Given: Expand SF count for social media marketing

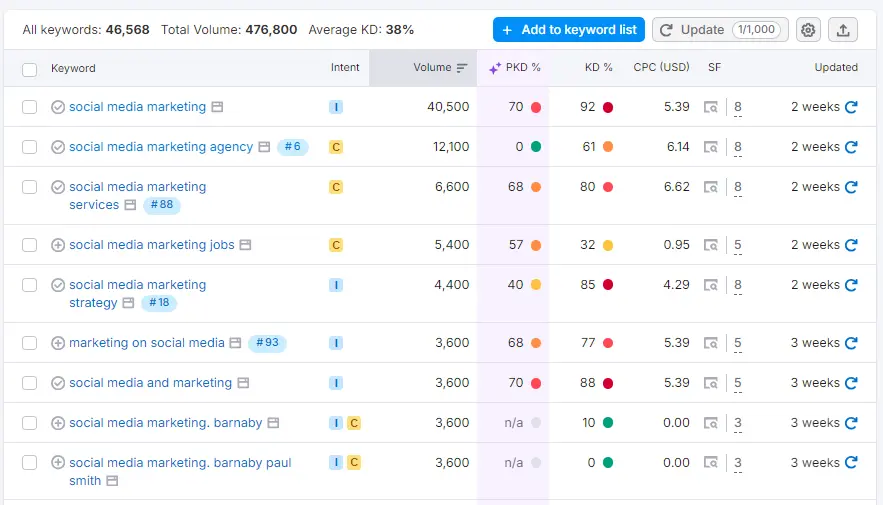Looking at the screenshot, I should [738, 108].
